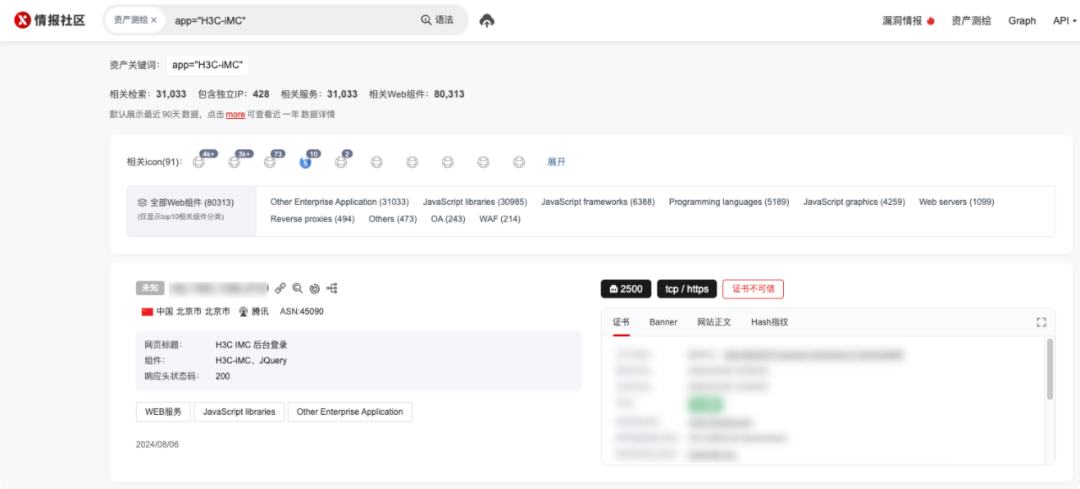Image resolution: width=1080 pixels, height=489 pixels.
Task: Select the blue related icon badged 10
Action: coord(305,162)
